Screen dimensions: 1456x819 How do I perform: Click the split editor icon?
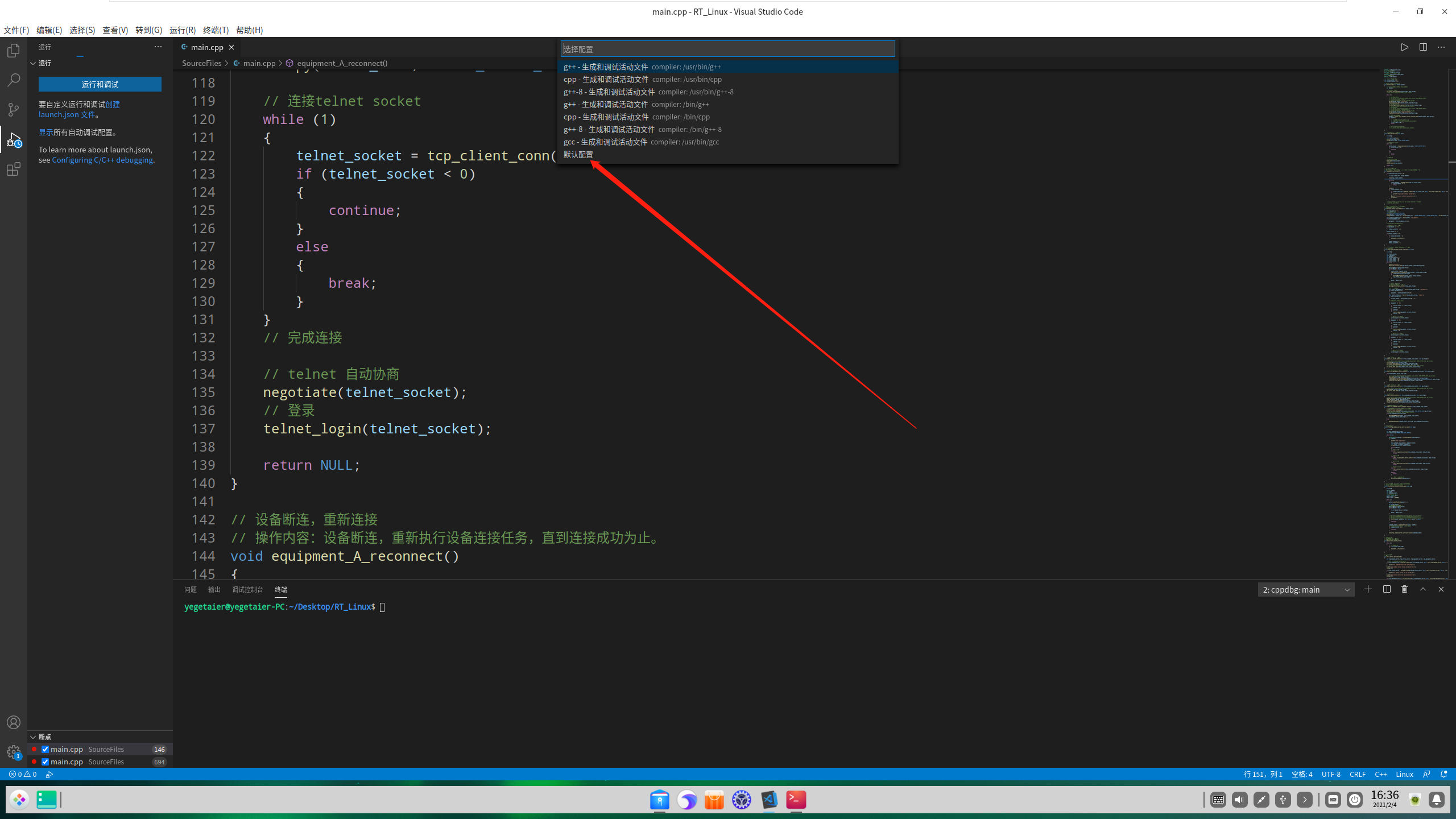click(1423, 47)
